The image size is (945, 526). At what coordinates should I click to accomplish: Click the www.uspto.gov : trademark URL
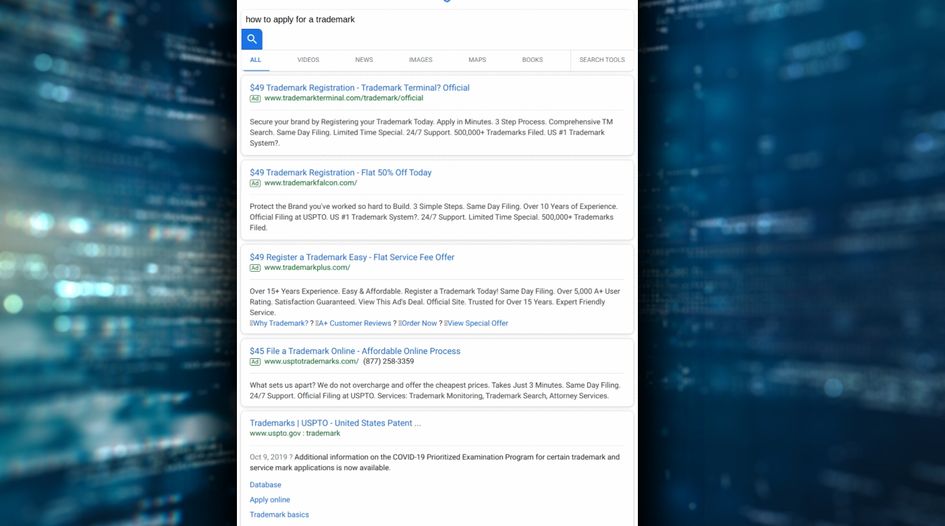pyautogui.click(x=295, y=433)
